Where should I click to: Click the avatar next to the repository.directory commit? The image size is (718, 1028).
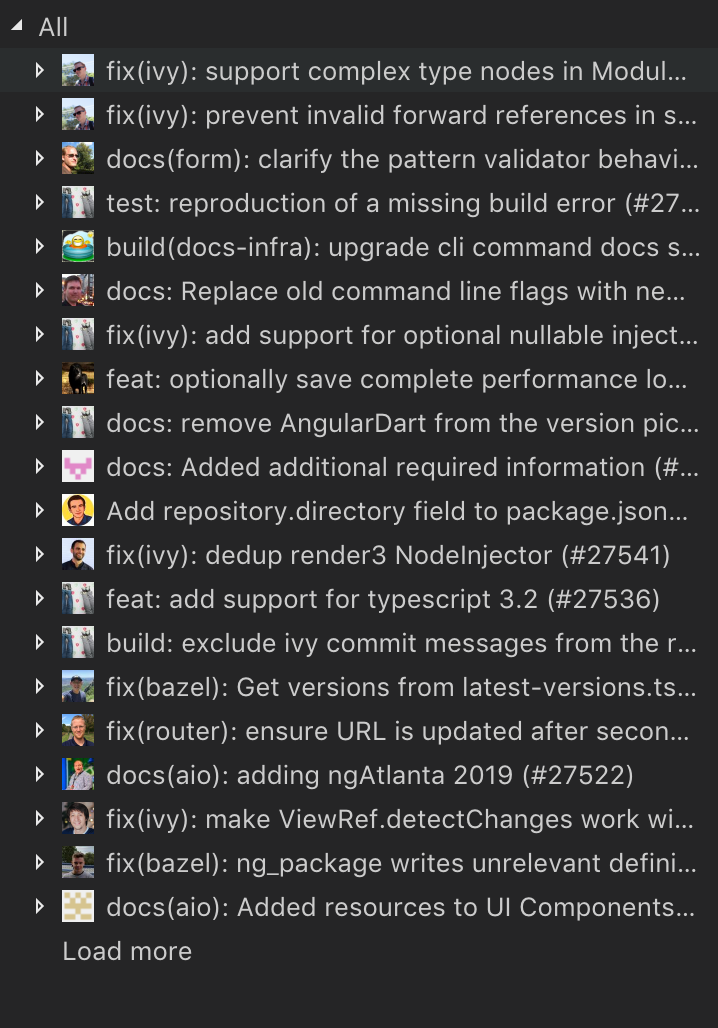pos(78,511)
